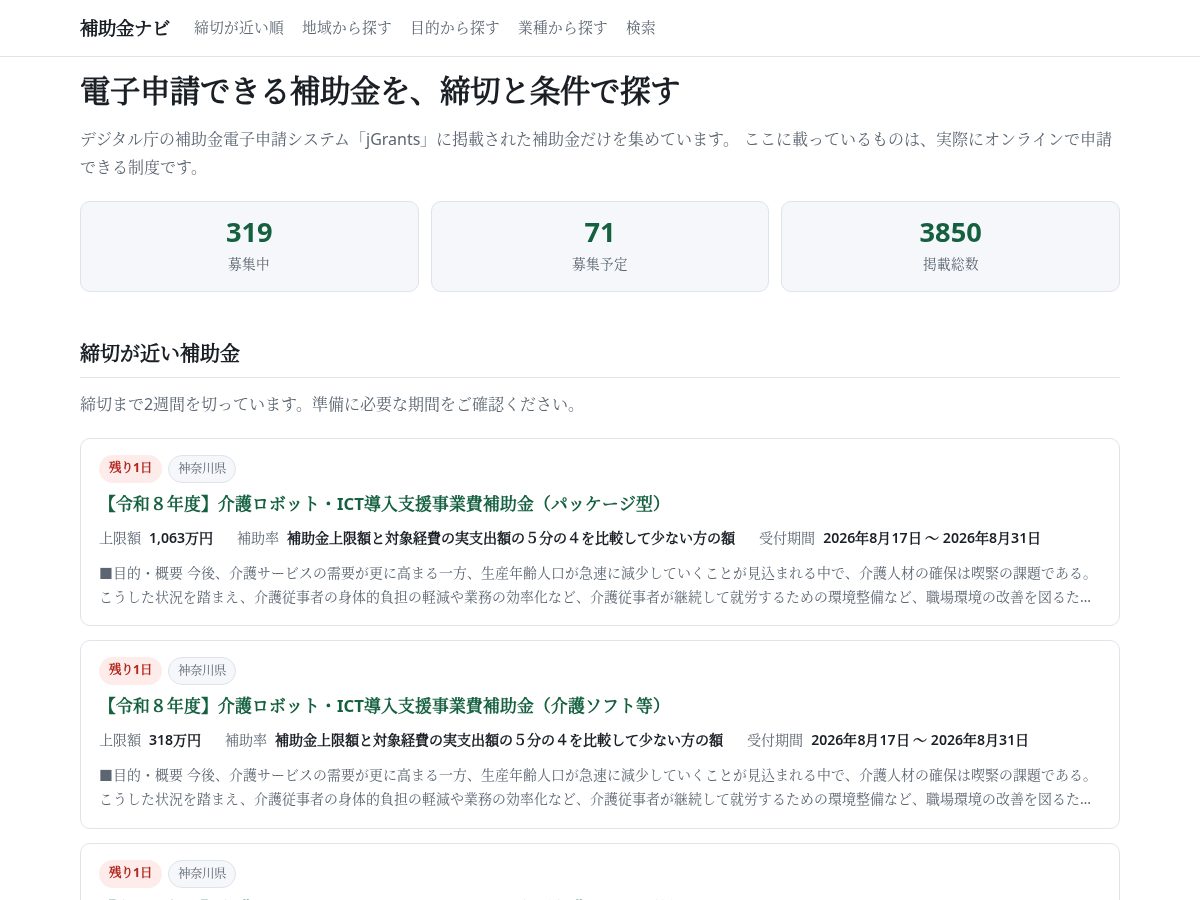Open パッケージ型 subsidy title link
This screenshot has width=1200, height=900.
click(x=384, y=503)
